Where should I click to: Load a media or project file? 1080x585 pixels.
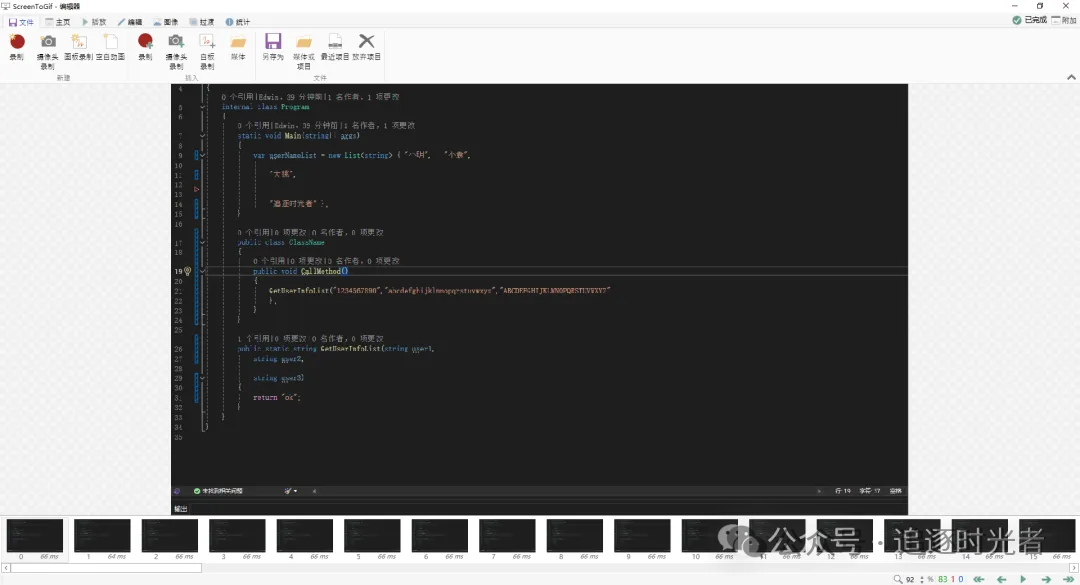304,42
